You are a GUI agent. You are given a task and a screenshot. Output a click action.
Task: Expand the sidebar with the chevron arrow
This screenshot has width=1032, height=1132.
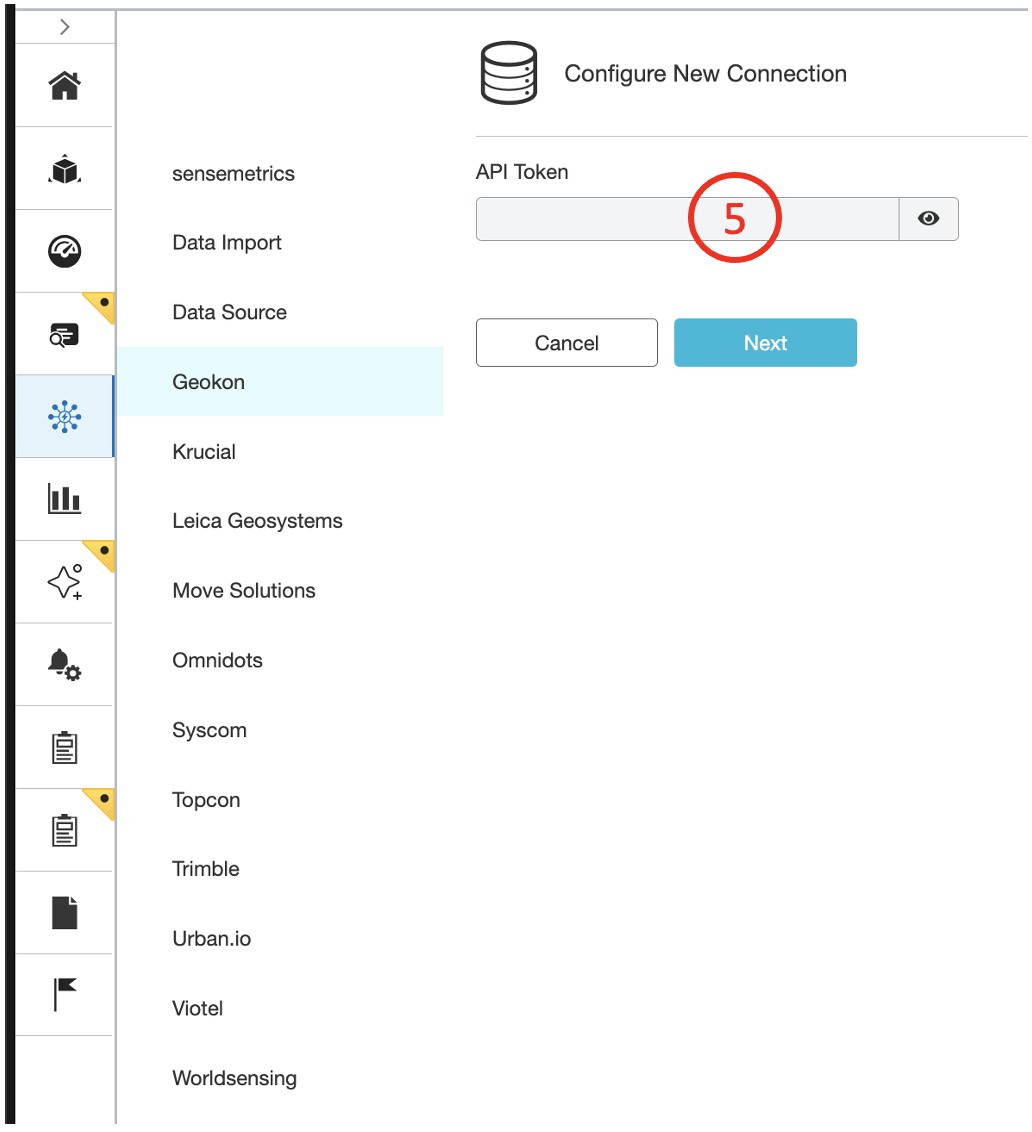pos(65,27)
